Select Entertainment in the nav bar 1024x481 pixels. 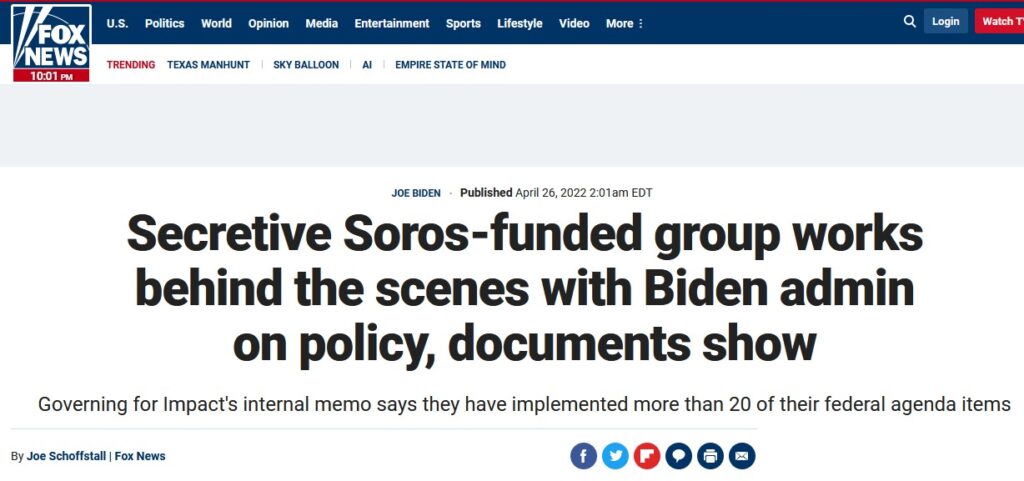392,23
